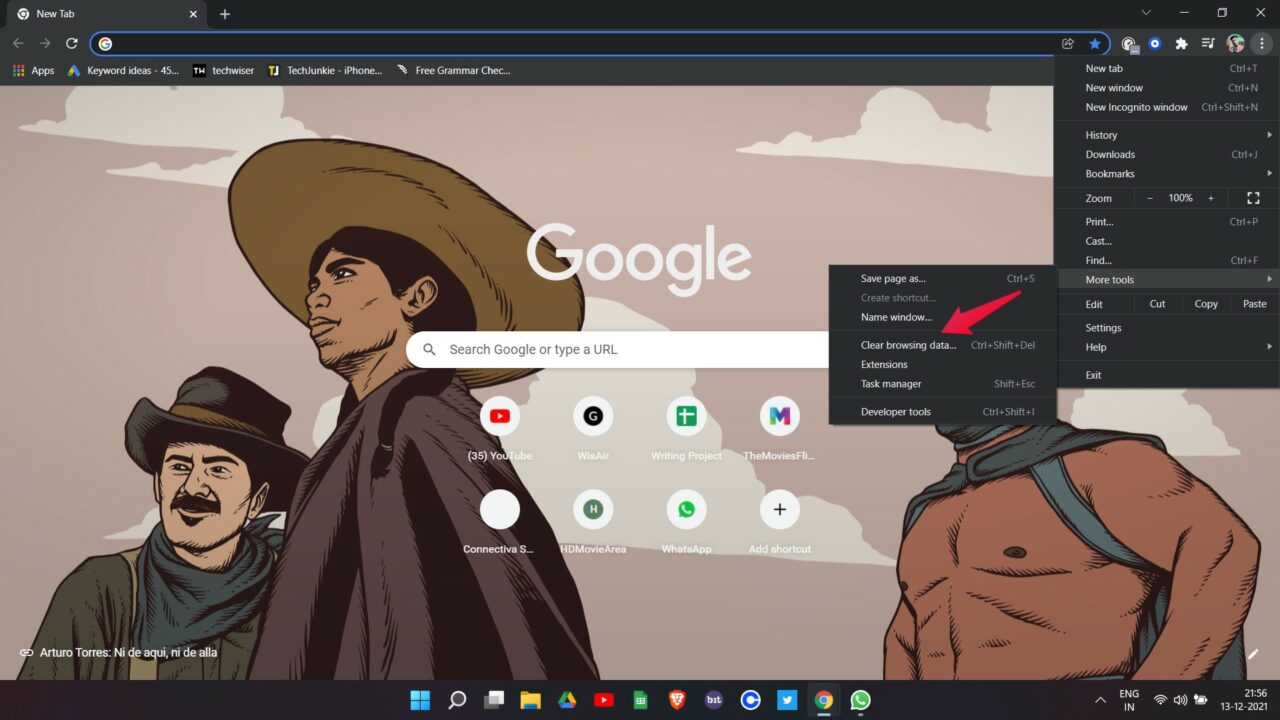Image resolution: width=1280 pixels, height=720 pixels.
Task: Choose New window in the menu
Action: click(x=1166, y=88)
